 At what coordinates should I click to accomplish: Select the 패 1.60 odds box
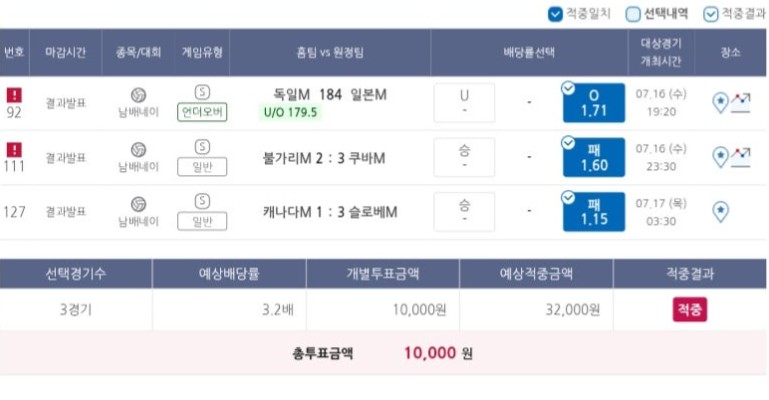594,157
